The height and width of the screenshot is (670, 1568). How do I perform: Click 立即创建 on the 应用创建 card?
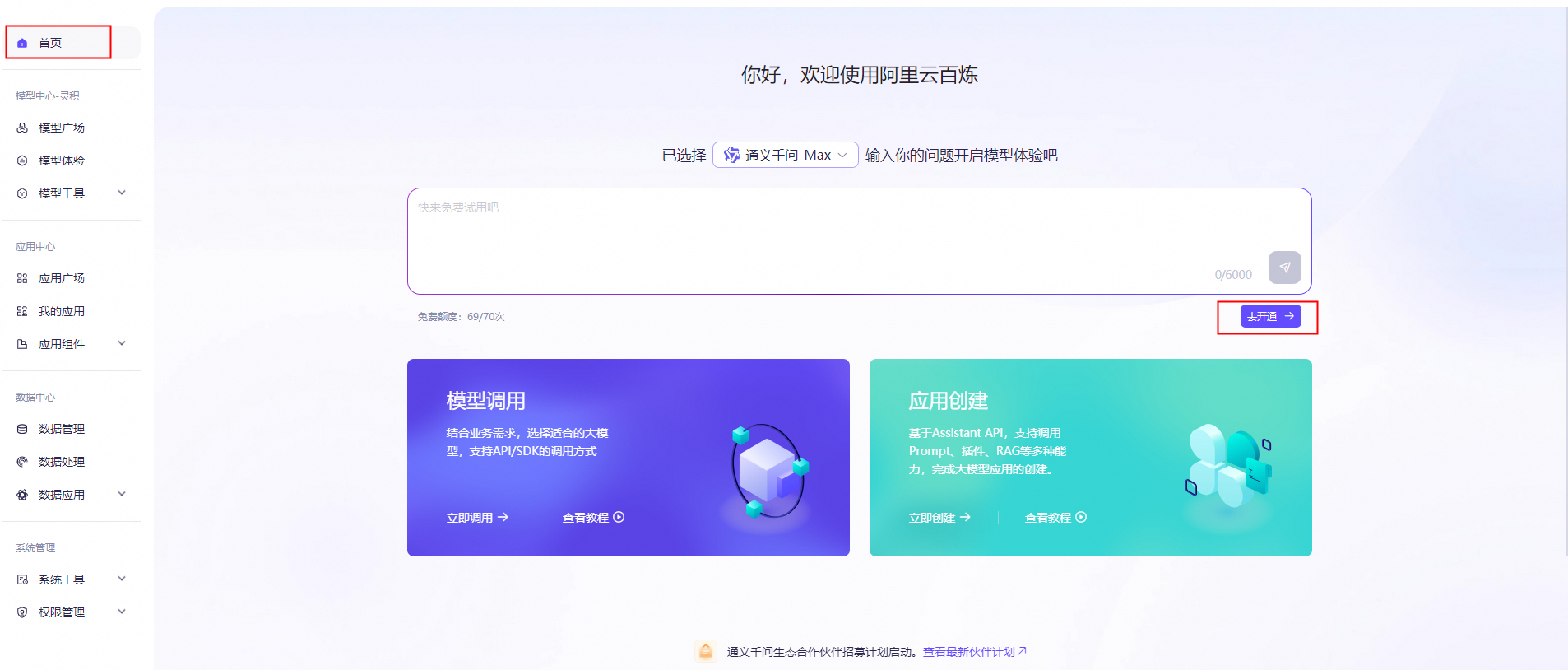[939, 518]
